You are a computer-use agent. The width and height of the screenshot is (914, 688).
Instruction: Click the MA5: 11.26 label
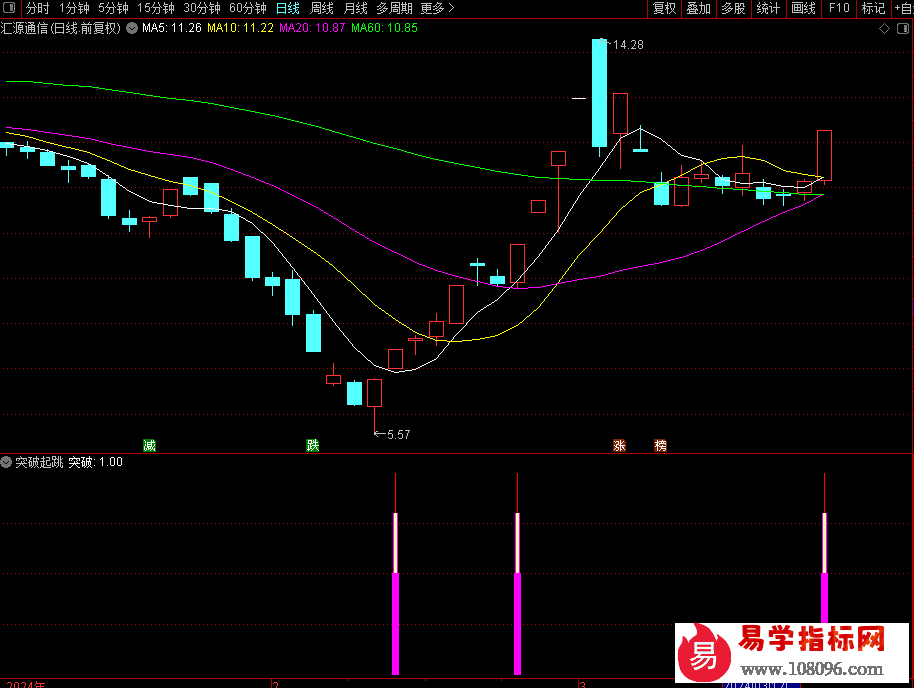(x=172, y=28)
